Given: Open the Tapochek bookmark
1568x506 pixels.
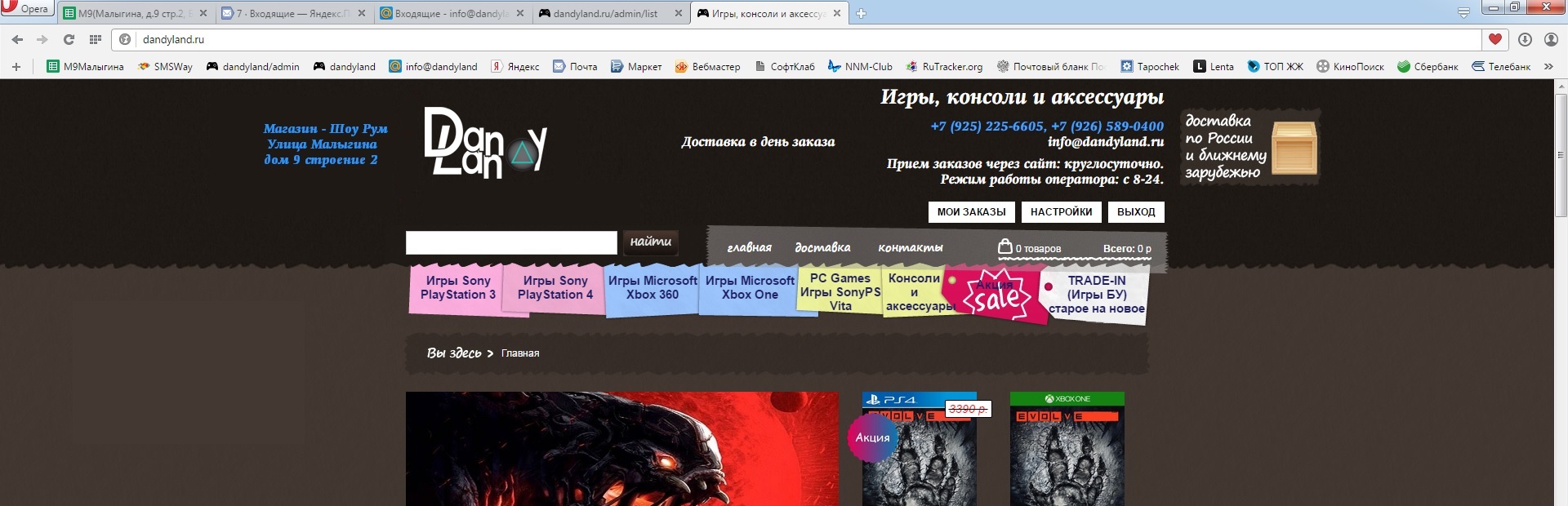Looking at the screenshot, I should point(1150,66).
